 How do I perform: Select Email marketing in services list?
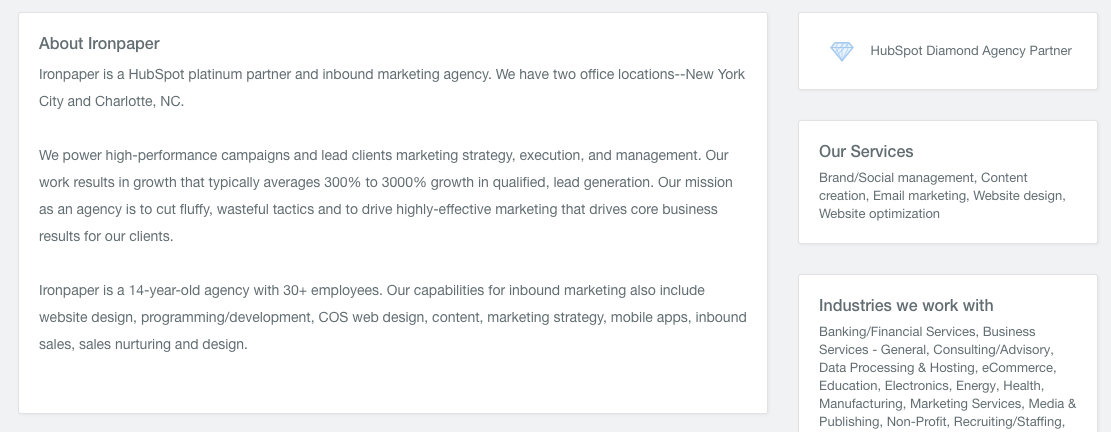coord(919,196)
